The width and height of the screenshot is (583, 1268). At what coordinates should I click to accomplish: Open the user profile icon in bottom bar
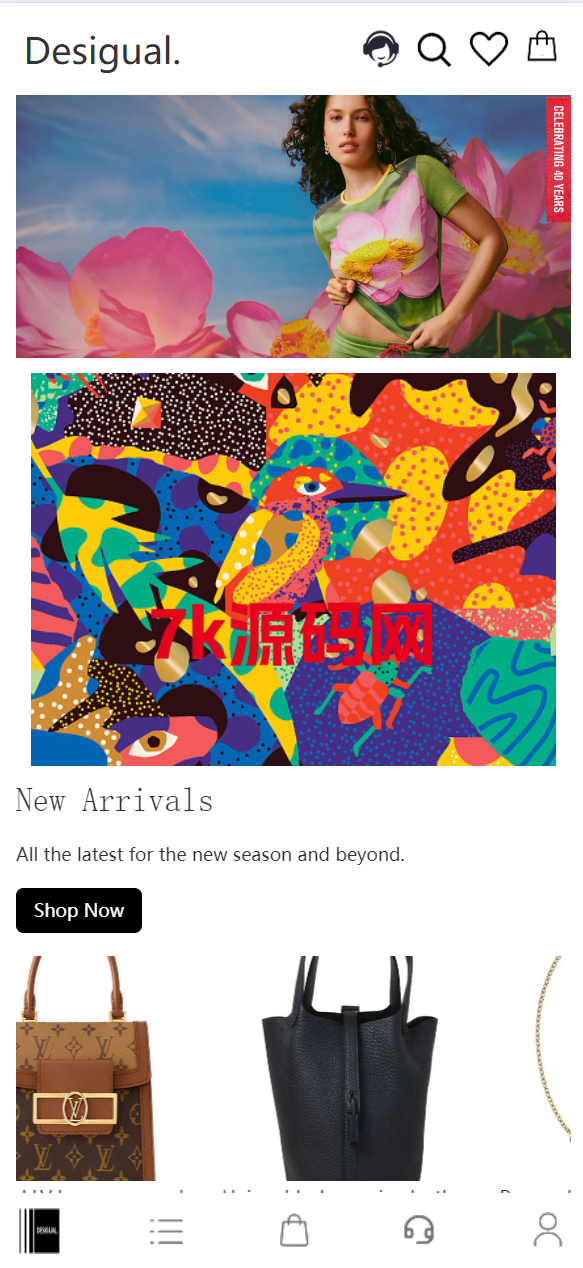tap(548, 1230)
